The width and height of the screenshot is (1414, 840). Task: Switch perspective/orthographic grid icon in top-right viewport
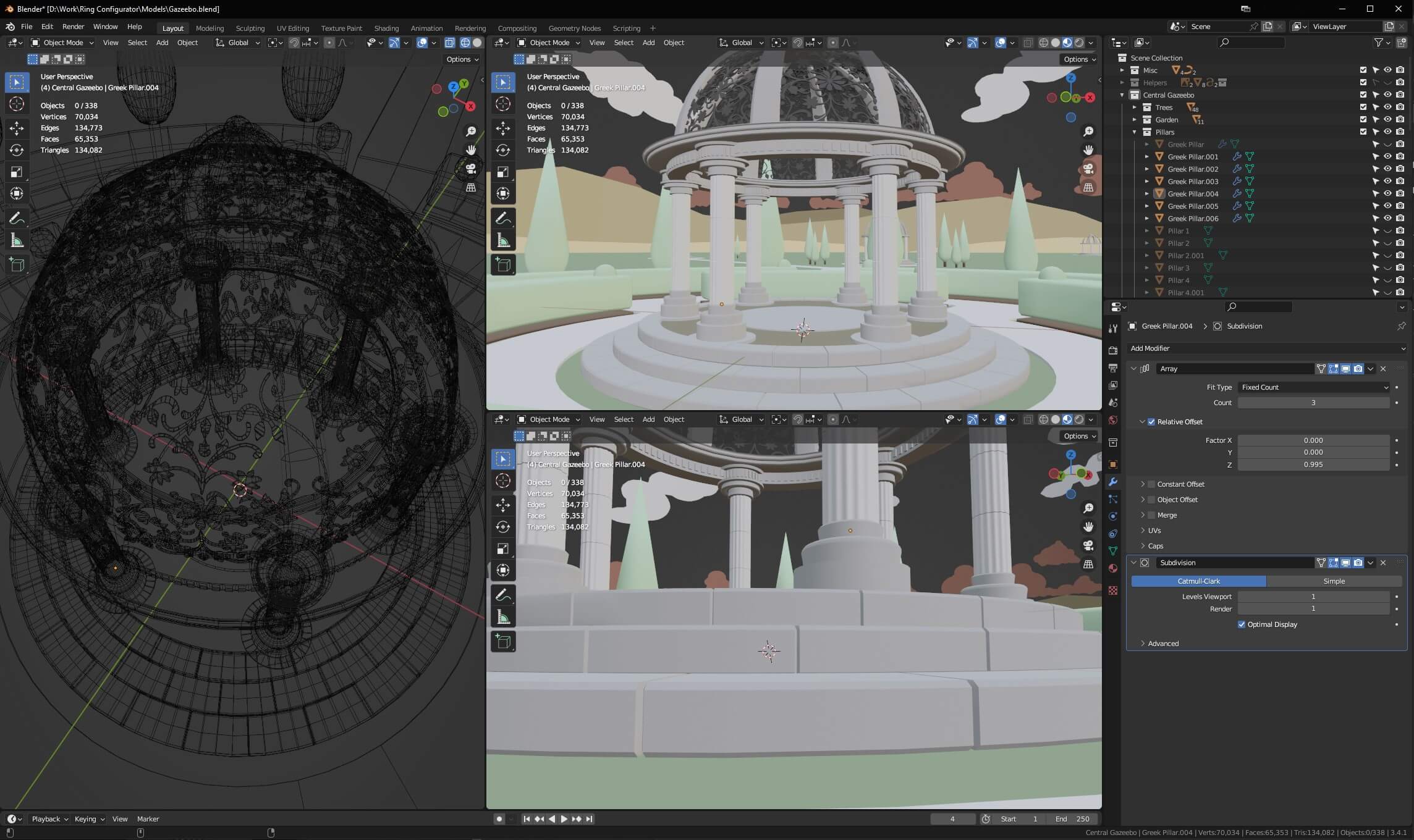1088,187
